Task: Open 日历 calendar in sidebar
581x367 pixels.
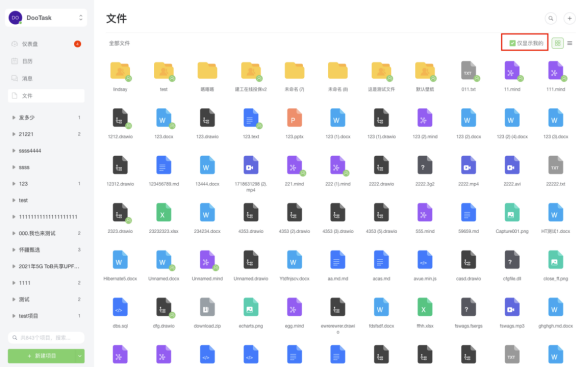Action: 46,61
